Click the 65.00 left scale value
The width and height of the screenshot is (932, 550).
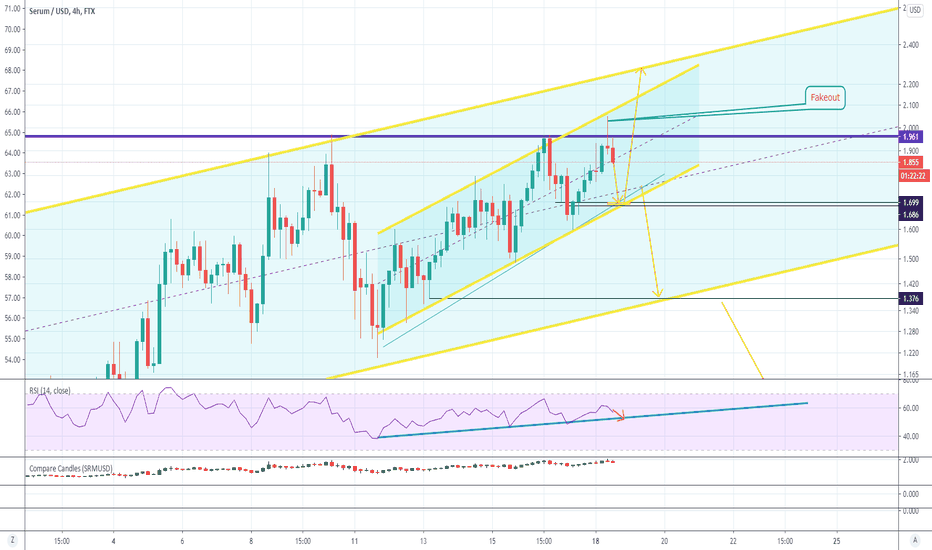click(12, 133)
